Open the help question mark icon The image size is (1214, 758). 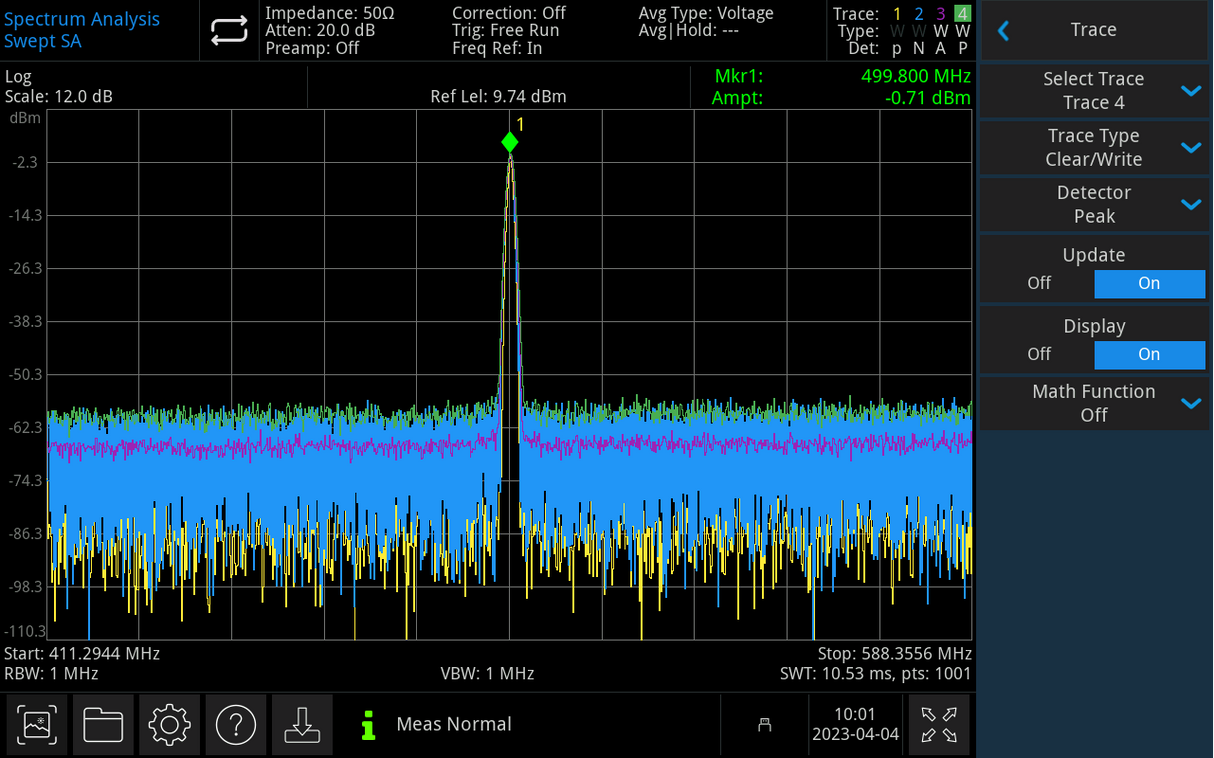point(236,725)
